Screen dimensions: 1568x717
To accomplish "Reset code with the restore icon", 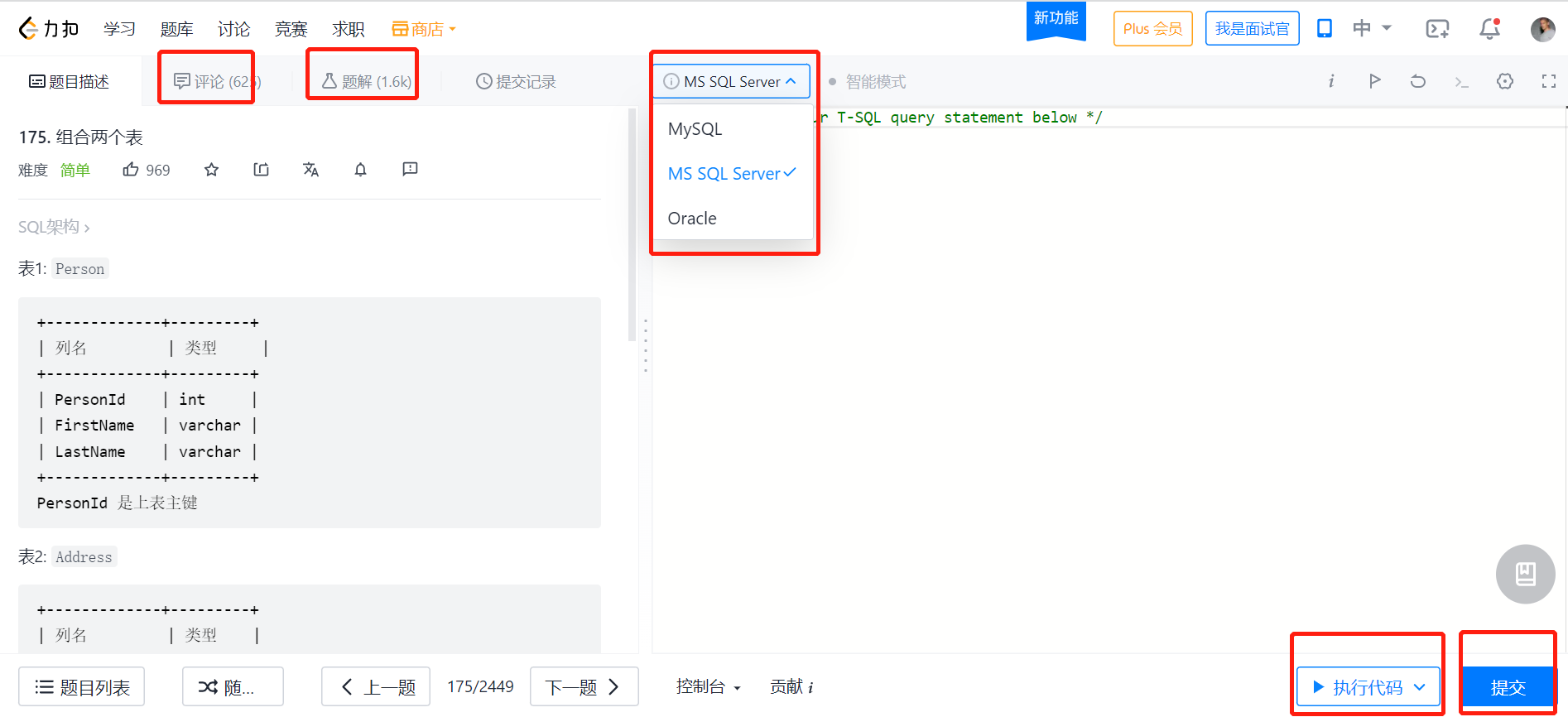I will [x=1418, y=81].
